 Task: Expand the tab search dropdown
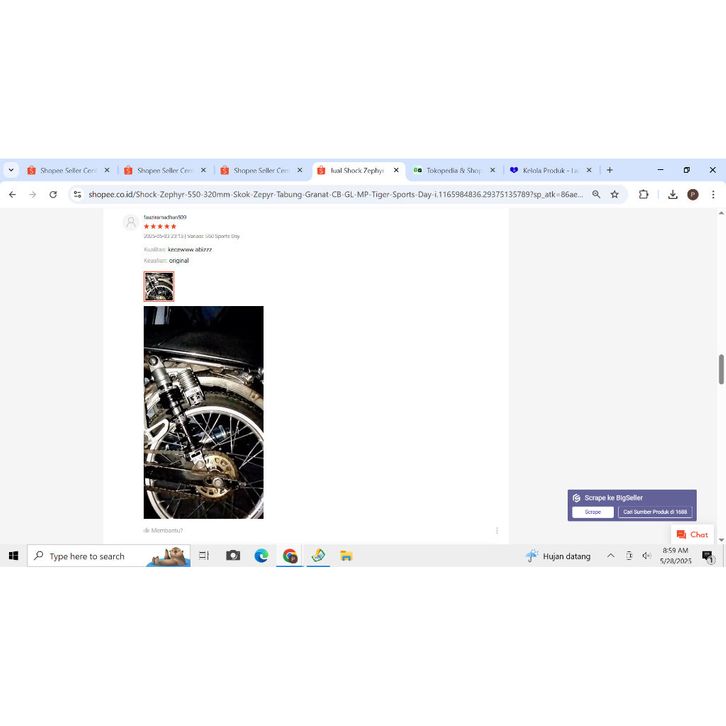12,170
